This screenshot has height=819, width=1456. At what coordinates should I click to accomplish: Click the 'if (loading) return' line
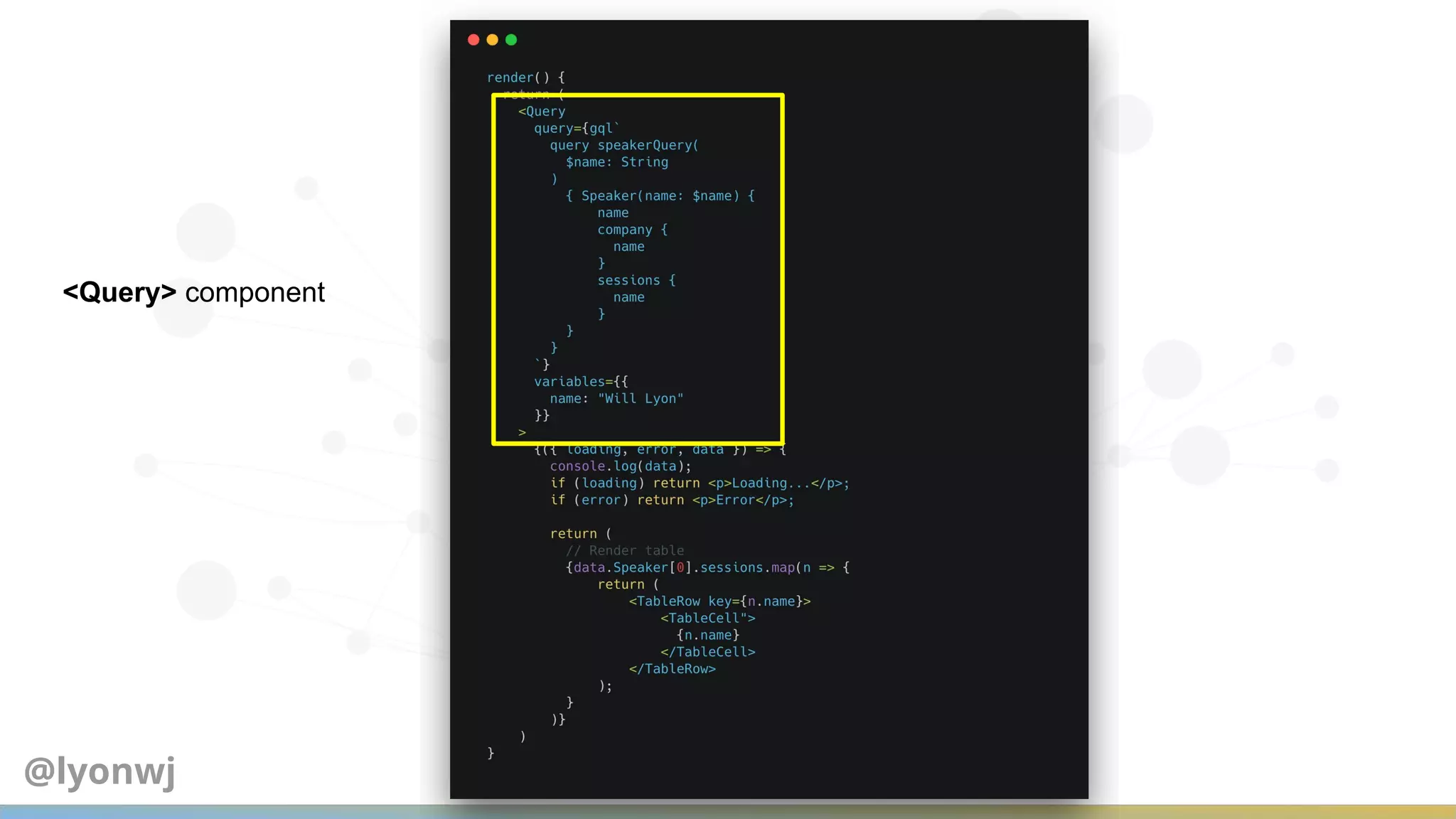click(x=700, y=483)
